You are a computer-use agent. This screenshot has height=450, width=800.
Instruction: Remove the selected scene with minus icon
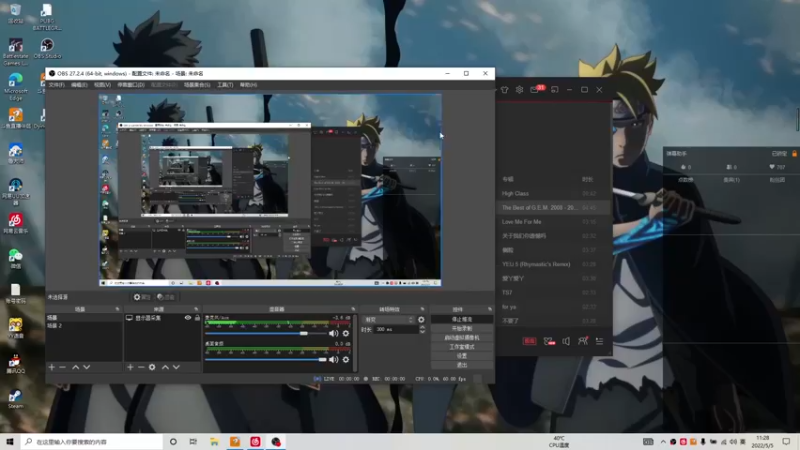pos(63,367)
